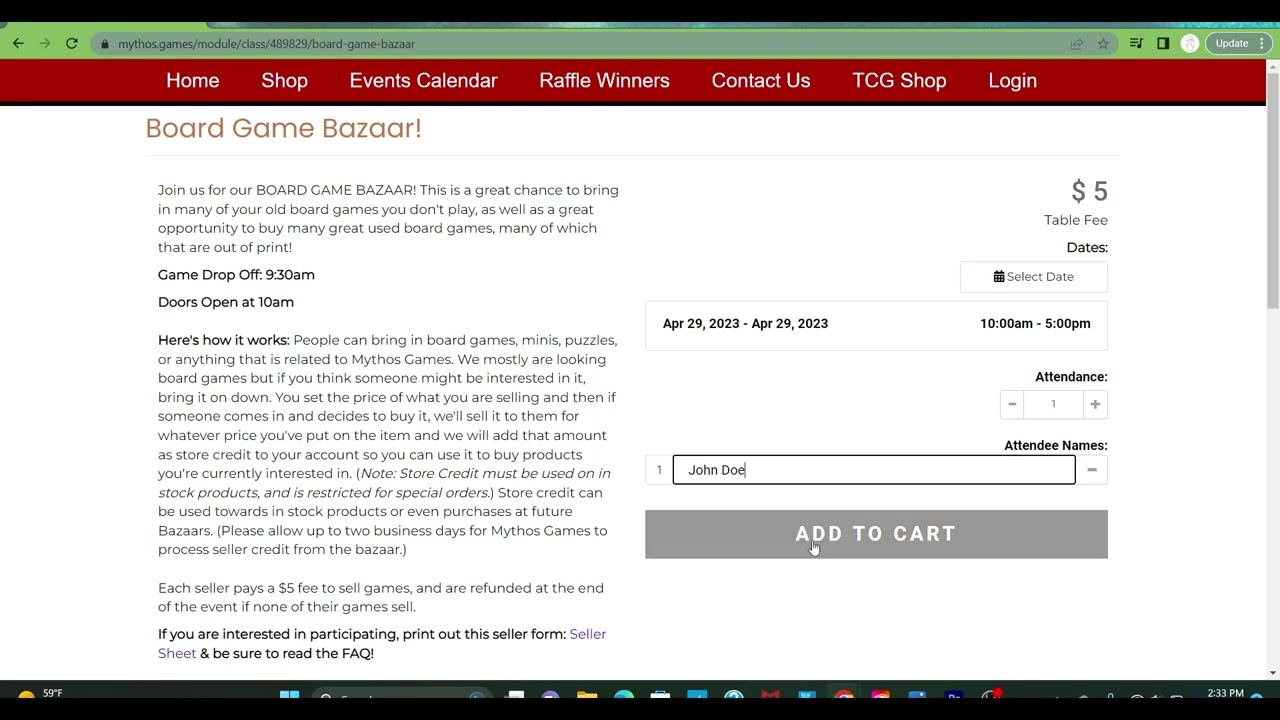
Task: Click the attendee name field with John Doe
Action: [x=874, y=470]
